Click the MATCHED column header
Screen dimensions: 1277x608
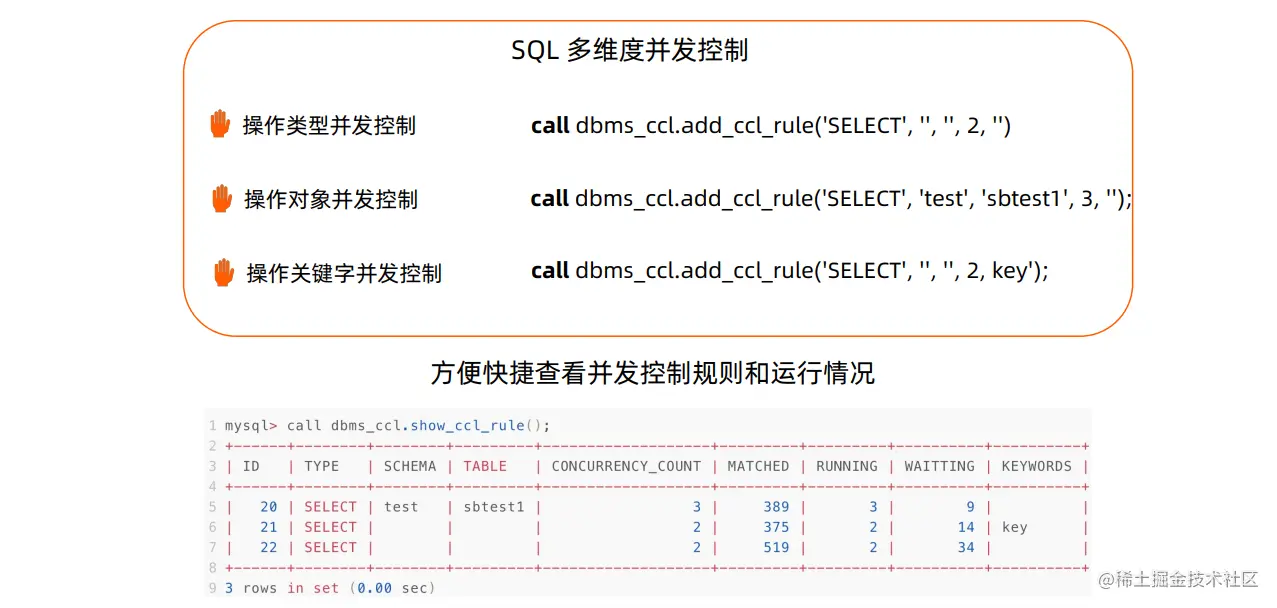click(x=758, y=466)
